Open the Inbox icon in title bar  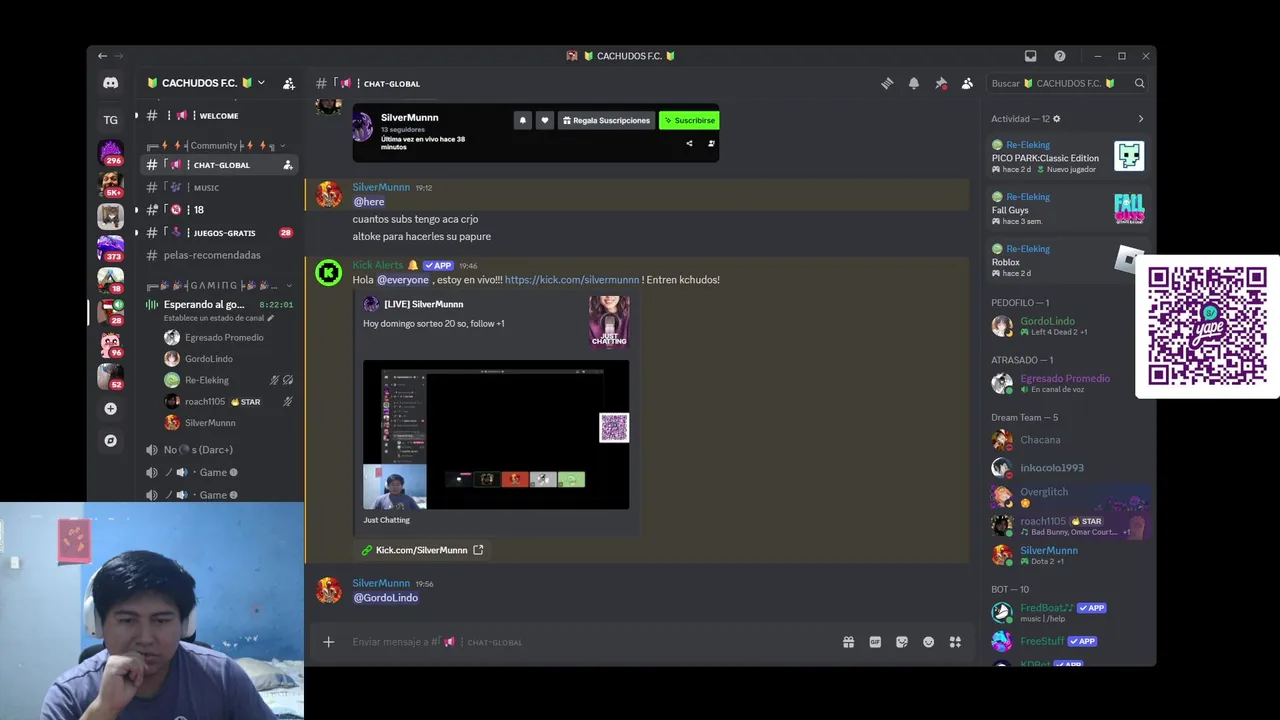point(1031,56)
